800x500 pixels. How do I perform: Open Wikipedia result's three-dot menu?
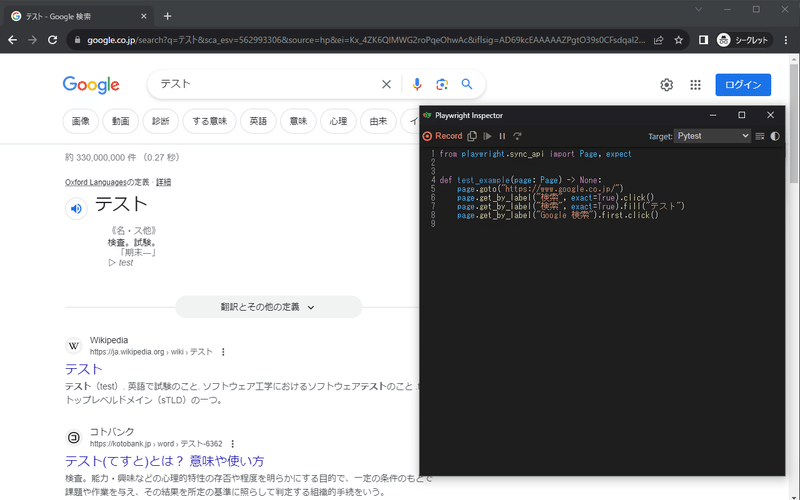(223, 352)
